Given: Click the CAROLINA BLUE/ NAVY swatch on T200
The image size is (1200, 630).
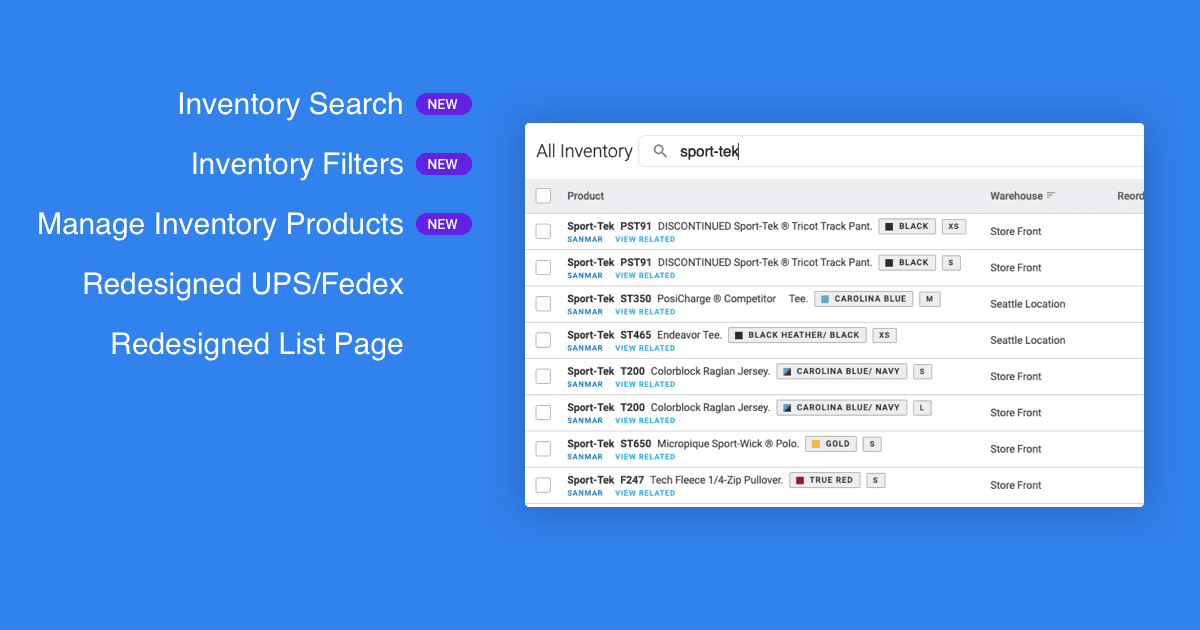Looking at the screenshot, I should (841, 371).
